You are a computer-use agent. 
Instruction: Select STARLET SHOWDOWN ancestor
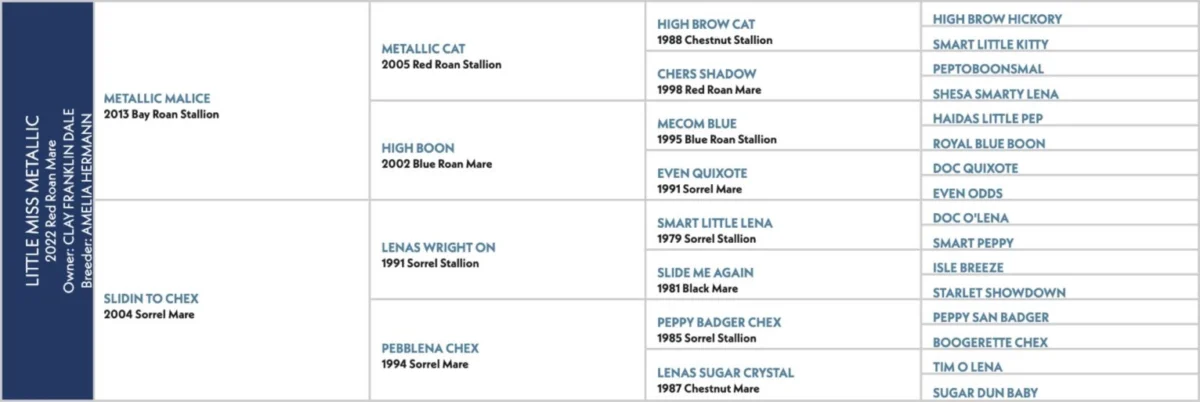pyautogui.click(x=999, y=293)
